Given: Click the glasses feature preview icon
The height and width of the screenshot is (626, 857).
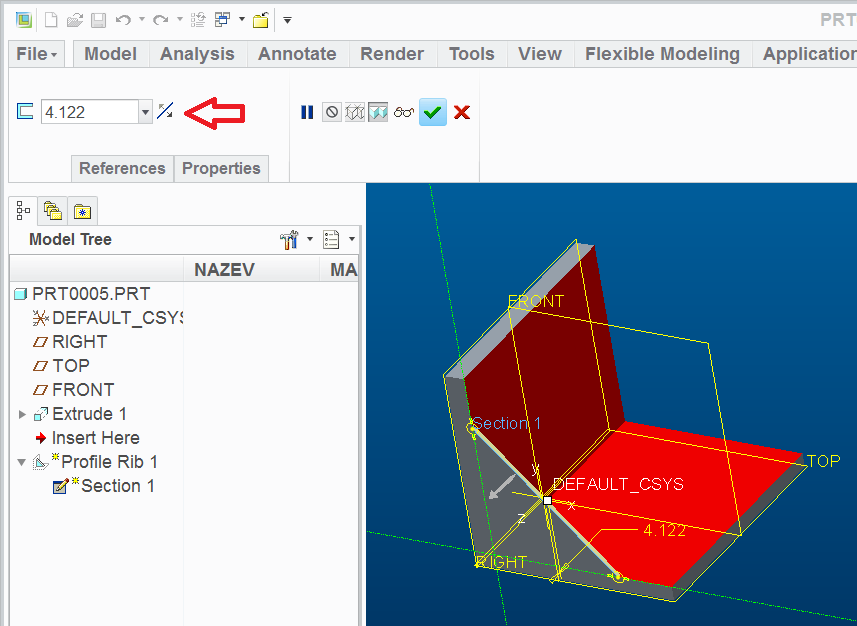Looking at the screenshot, I should coord(404,113).
